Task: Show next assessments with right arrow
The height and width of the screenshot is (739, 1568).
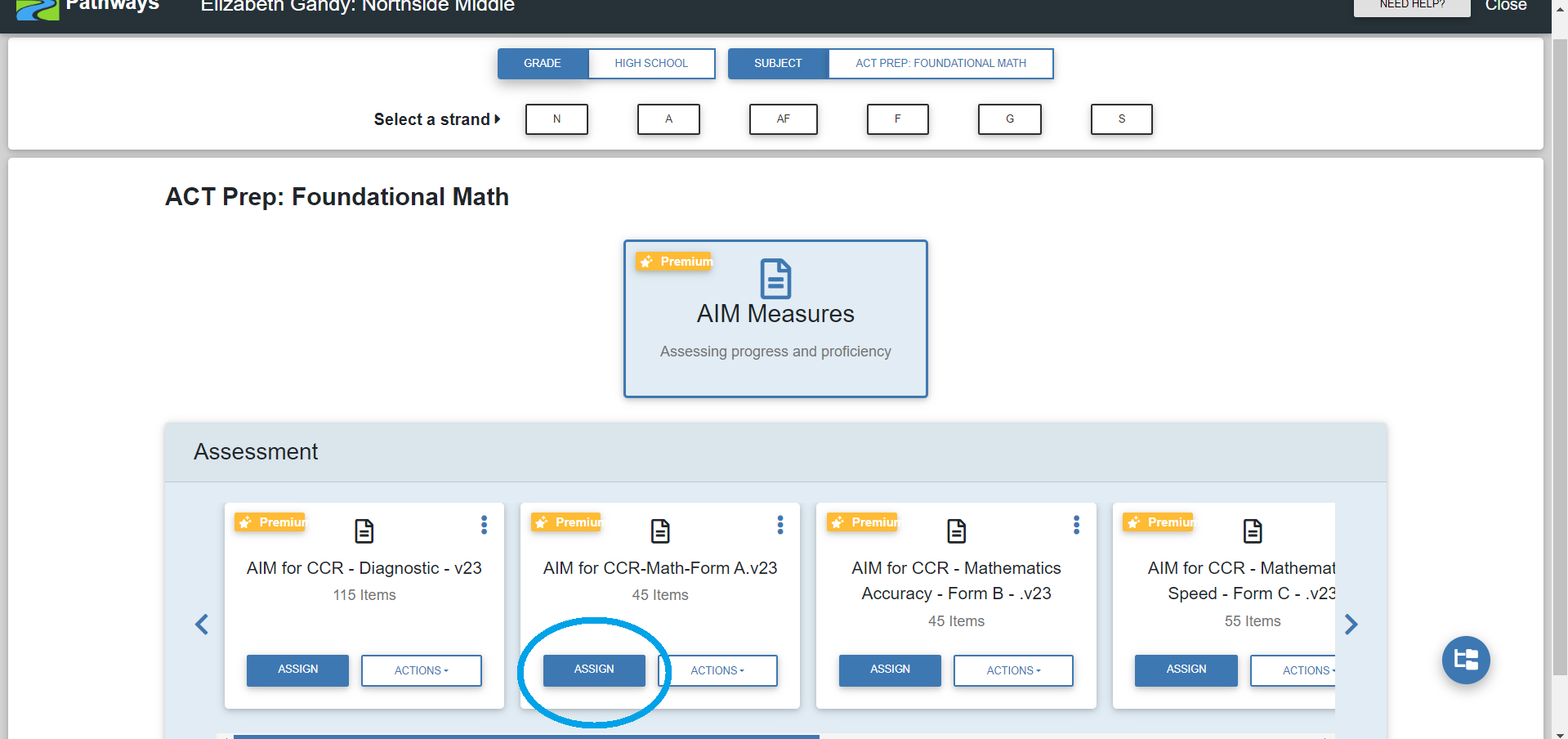Action: tap(1351, 625)
